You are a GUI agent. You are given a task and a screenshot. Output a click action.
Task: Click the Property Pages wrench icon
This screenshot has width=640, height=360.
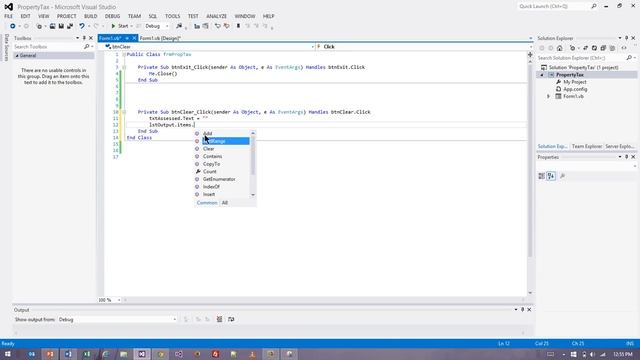tap(562, 176)
